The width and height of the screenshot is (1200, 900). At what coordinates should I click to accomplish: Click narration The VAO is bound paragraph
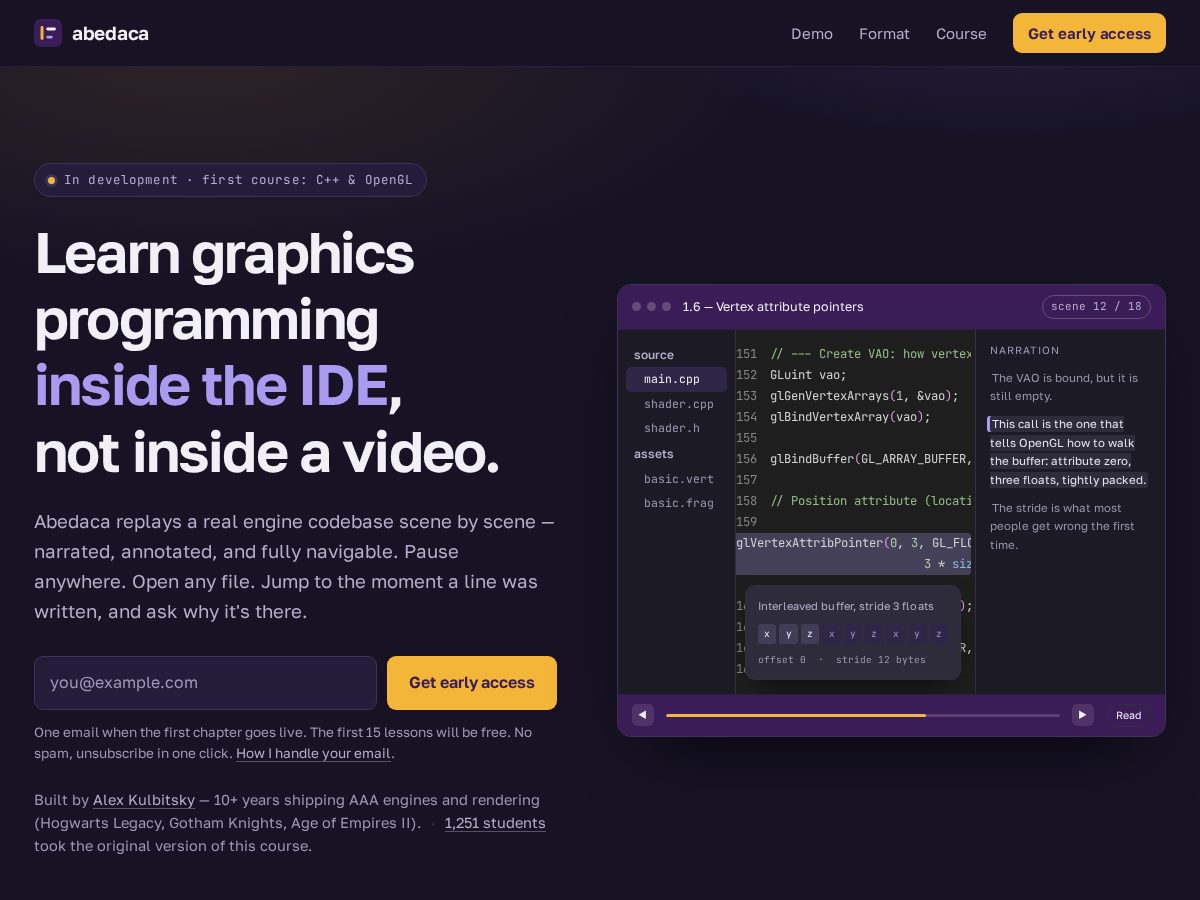click(1065, 387)
